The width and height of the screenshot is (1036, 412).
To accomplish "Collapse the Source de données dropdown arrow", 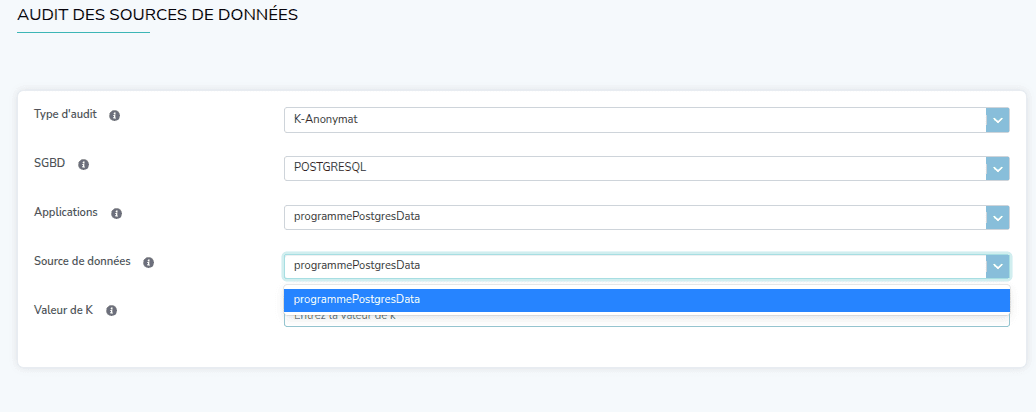I will pyautogui.click(x=997, y=266).
